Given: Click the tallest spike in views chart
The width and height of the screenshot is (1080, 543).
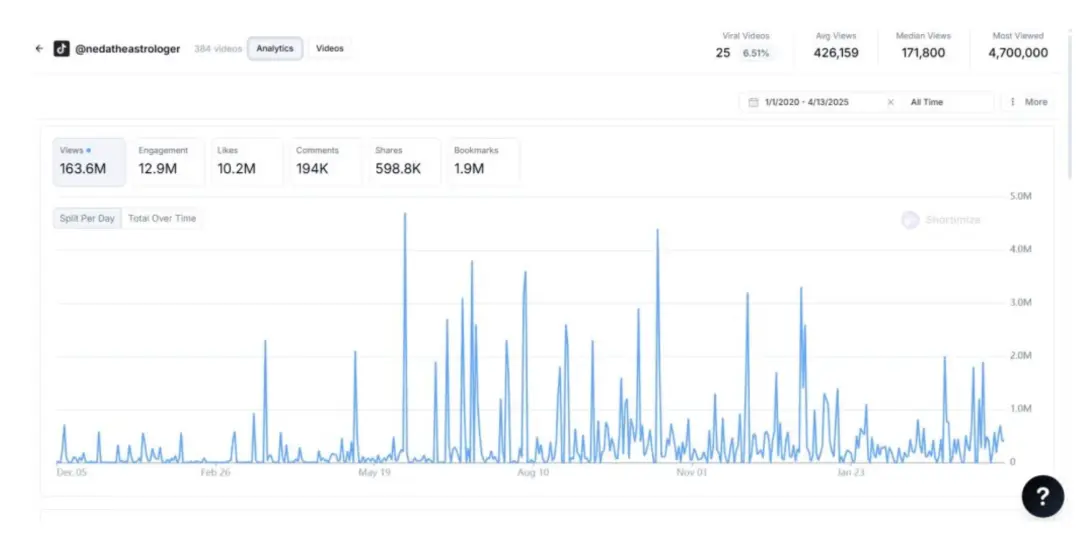Looking at the screenshot, I should 405,216.
